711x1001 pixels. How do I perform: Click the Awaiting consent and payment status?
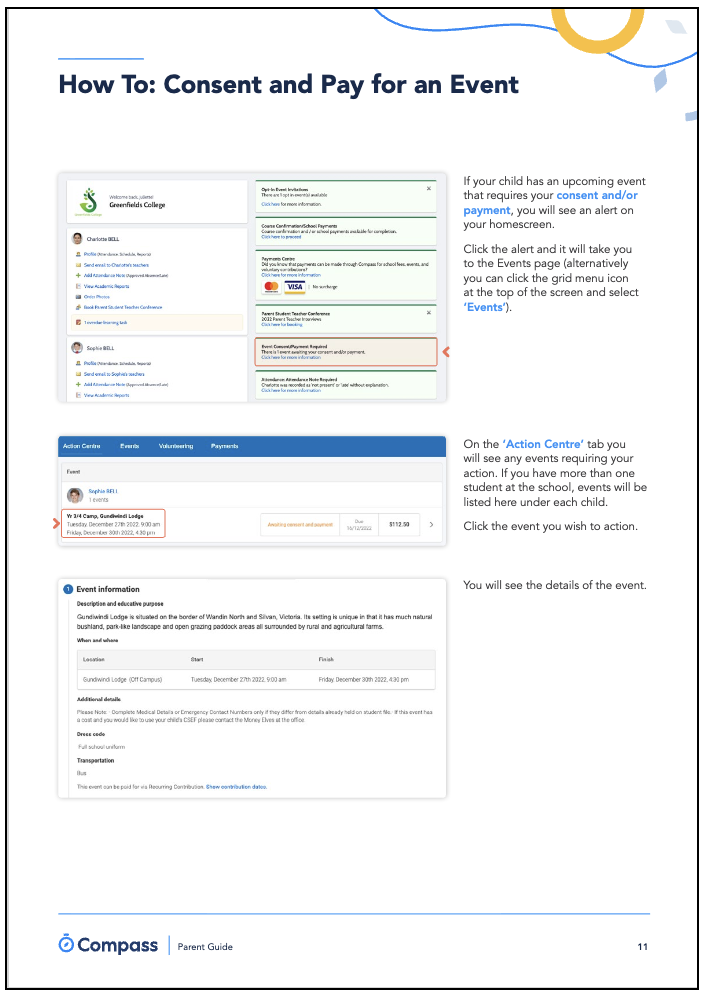coord(300,524)
